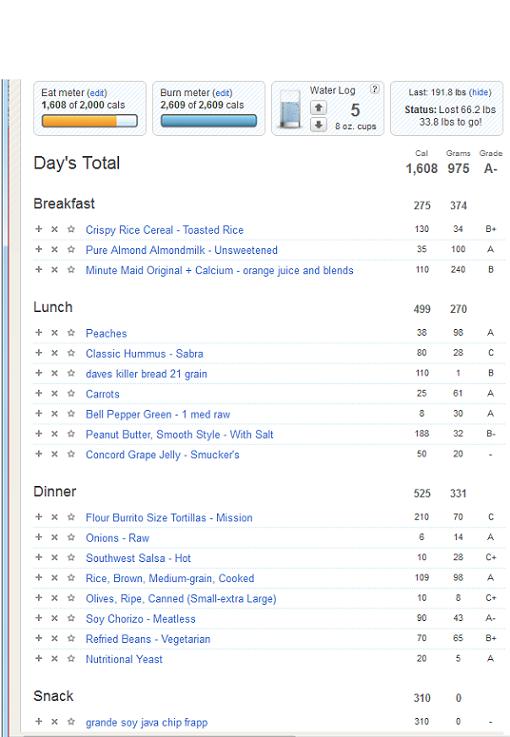Click the orange Eat meter progress bar
Viewport: 510px width, 737px height.
[x=89, y=121]
